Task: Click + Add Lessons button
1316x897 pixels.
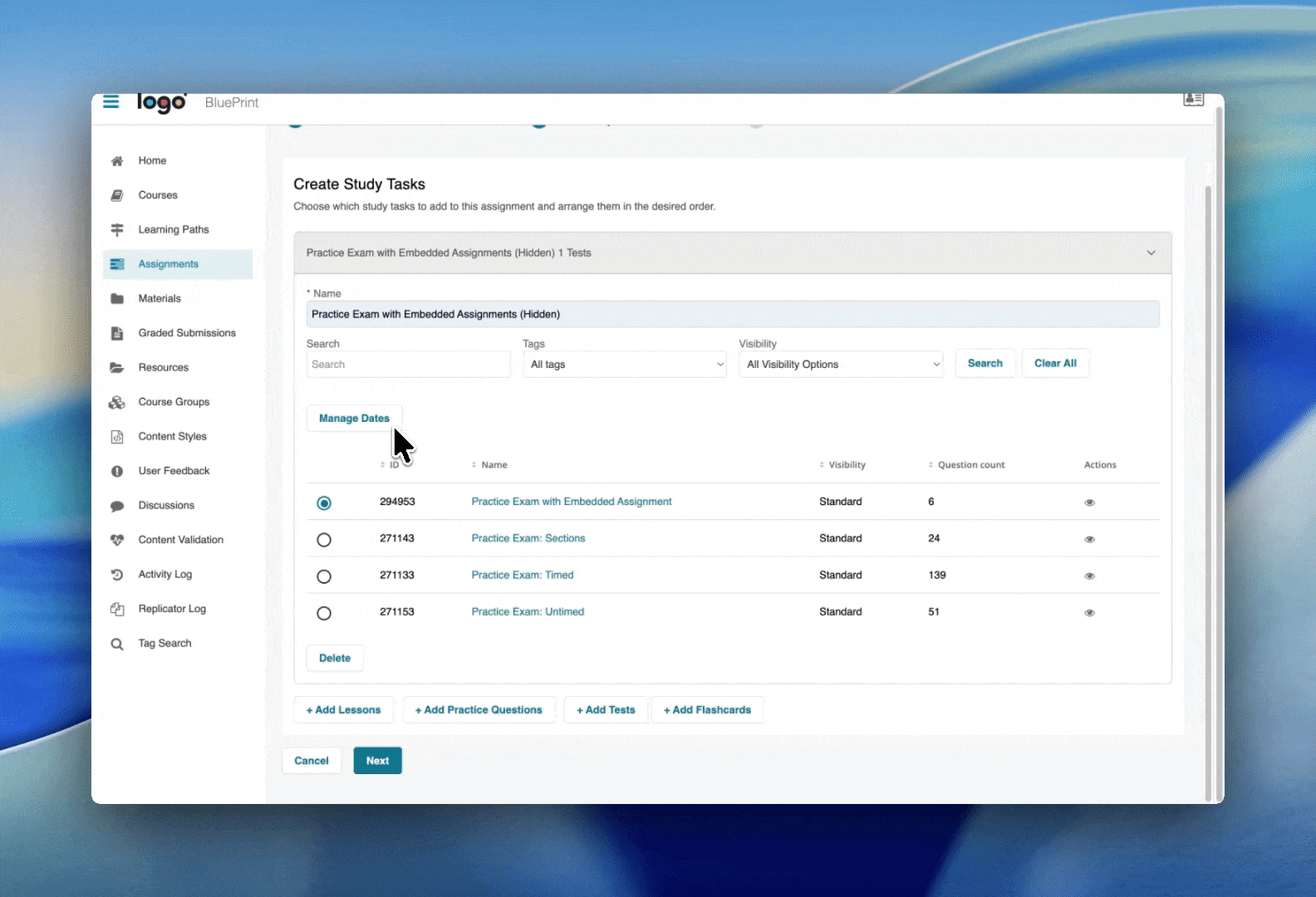Action: (343, 710)
